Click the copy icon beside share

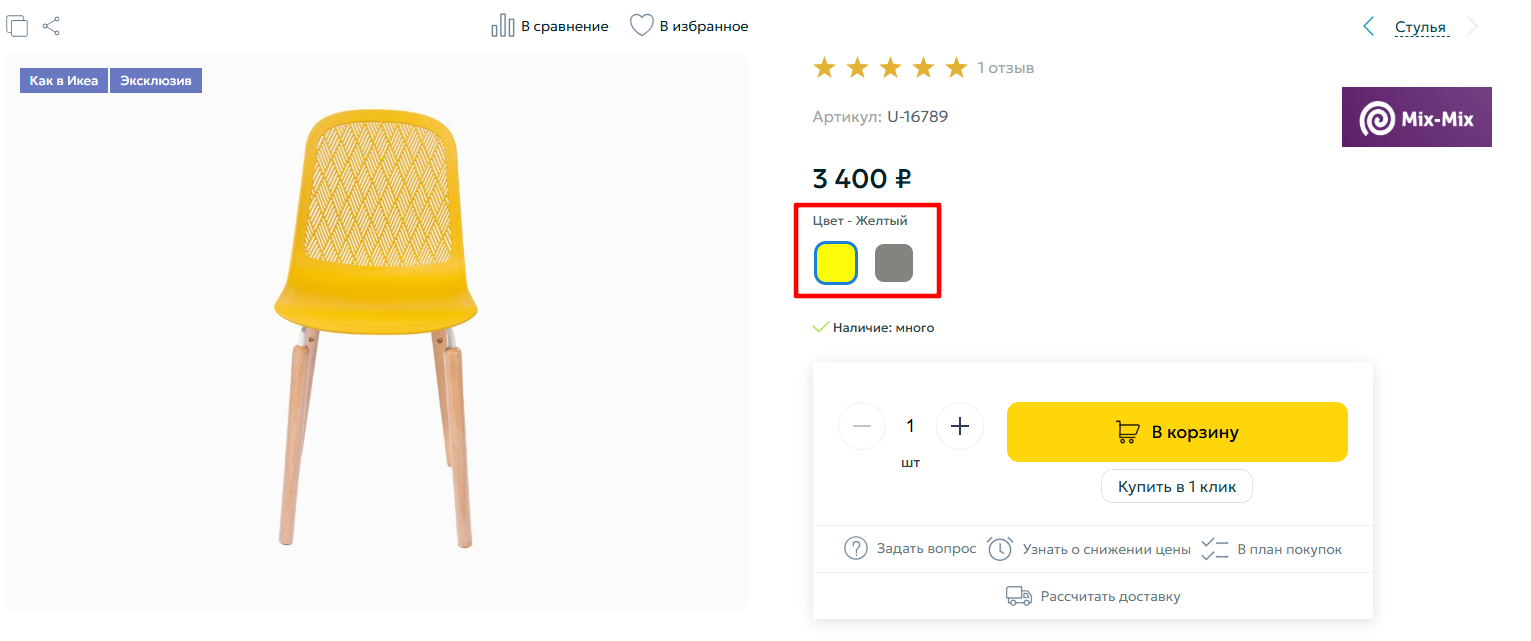coord(17,27)
